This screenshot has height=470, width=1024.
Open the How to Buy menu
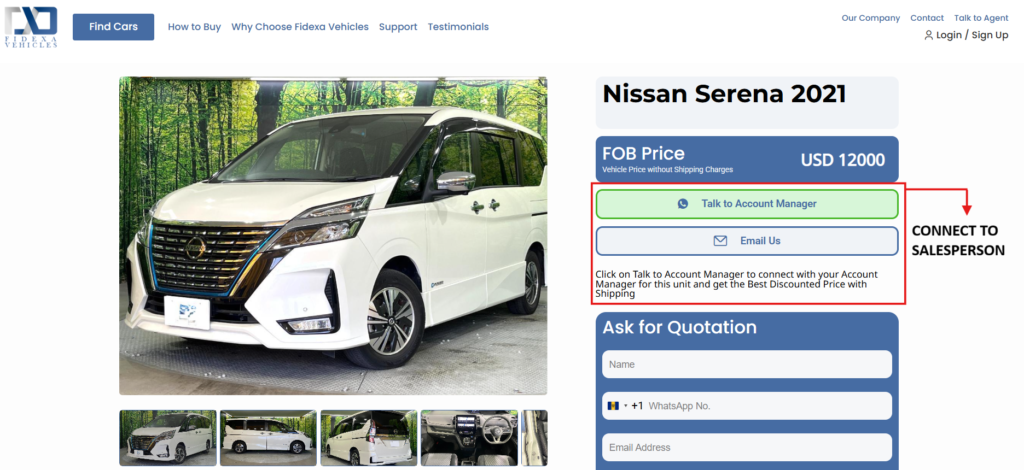[x=194, y=27]
